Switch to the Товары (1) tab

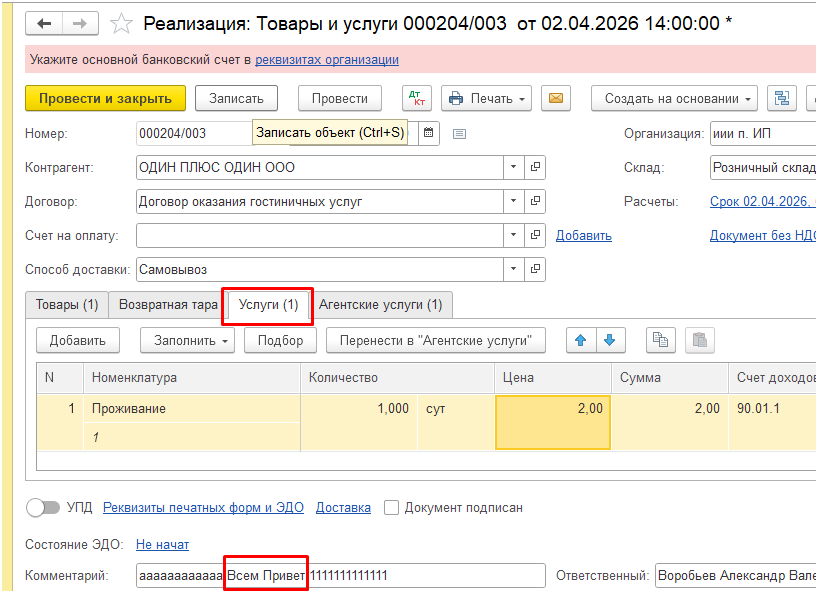click(x=67, y=304)
